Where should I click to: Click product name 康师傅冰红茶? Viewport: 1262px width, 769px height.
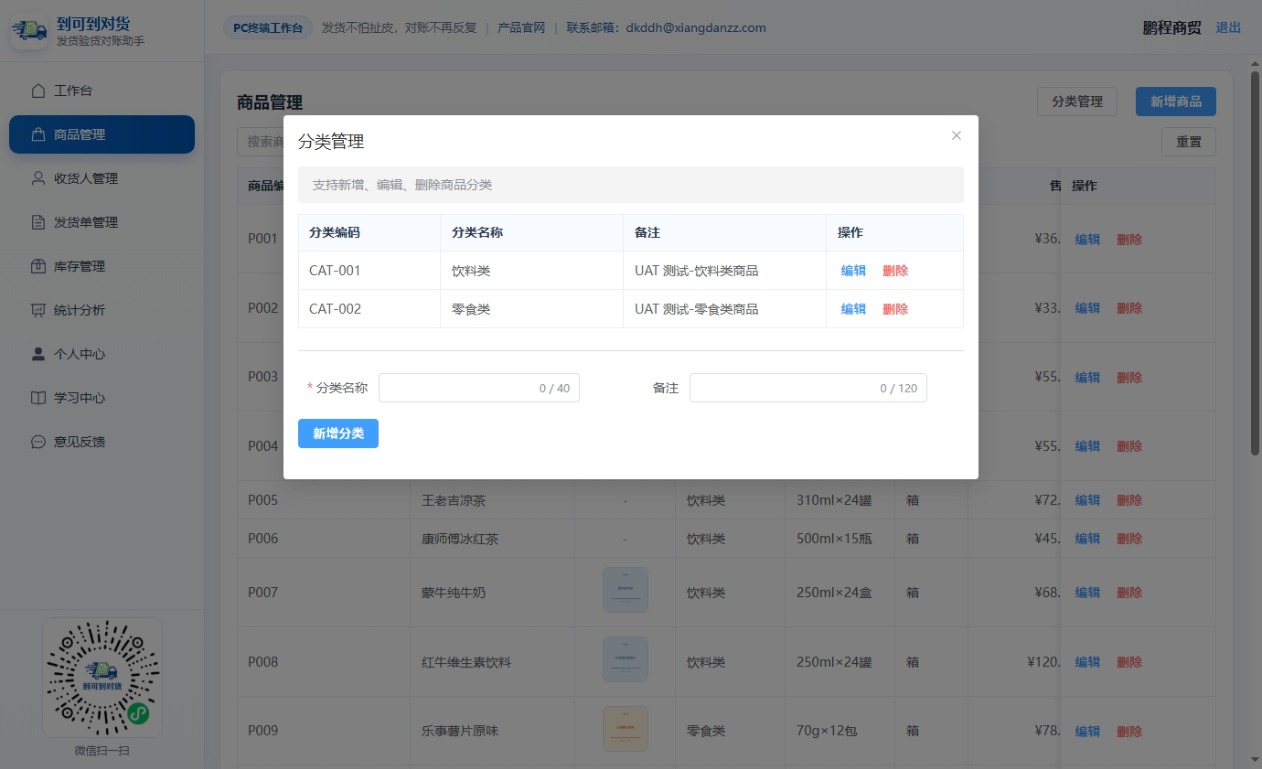(460, 539)
